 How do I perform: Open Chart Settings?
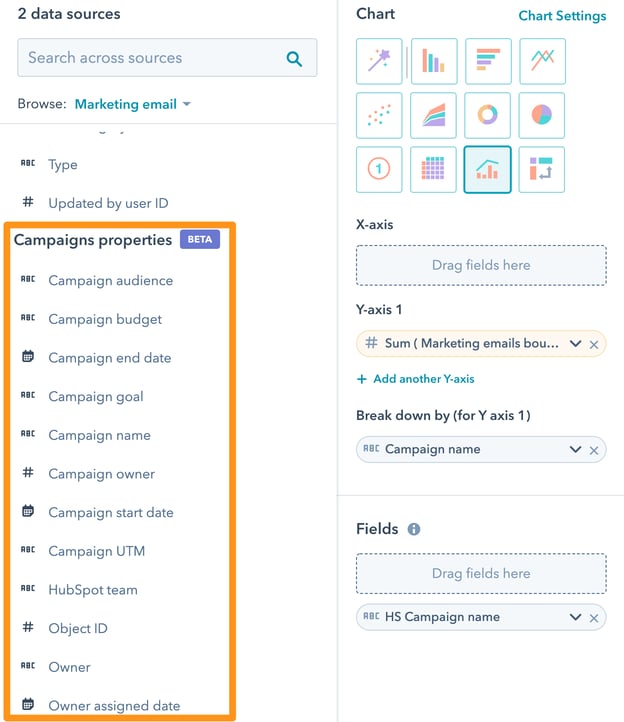[x=562, y=16]
